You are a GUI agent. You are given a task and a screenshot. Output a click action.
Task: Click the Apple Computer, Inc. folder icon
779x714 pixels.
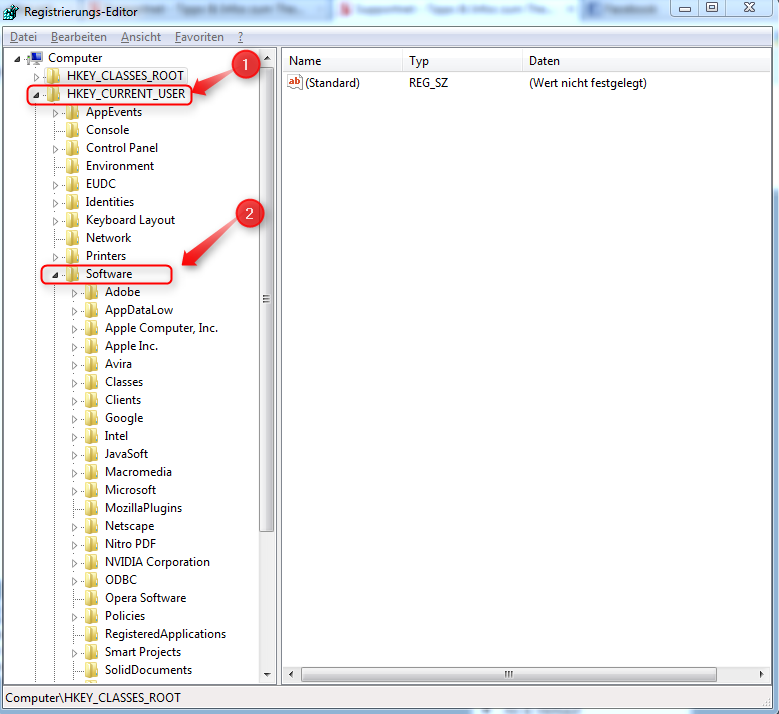(x=91, y=328)
